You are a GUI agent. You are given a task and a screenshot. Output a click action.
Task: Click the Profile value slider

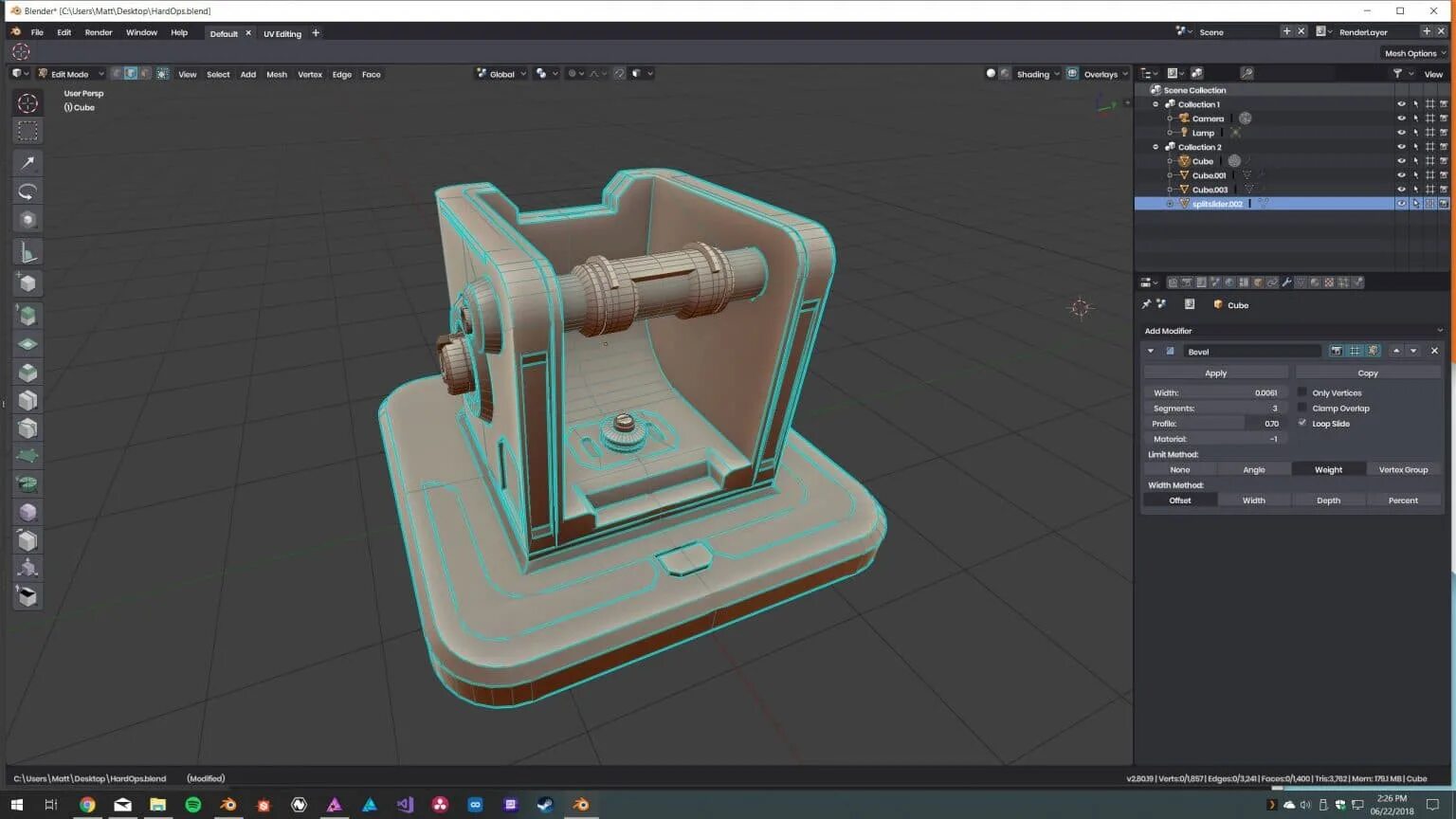point(1215,423)
